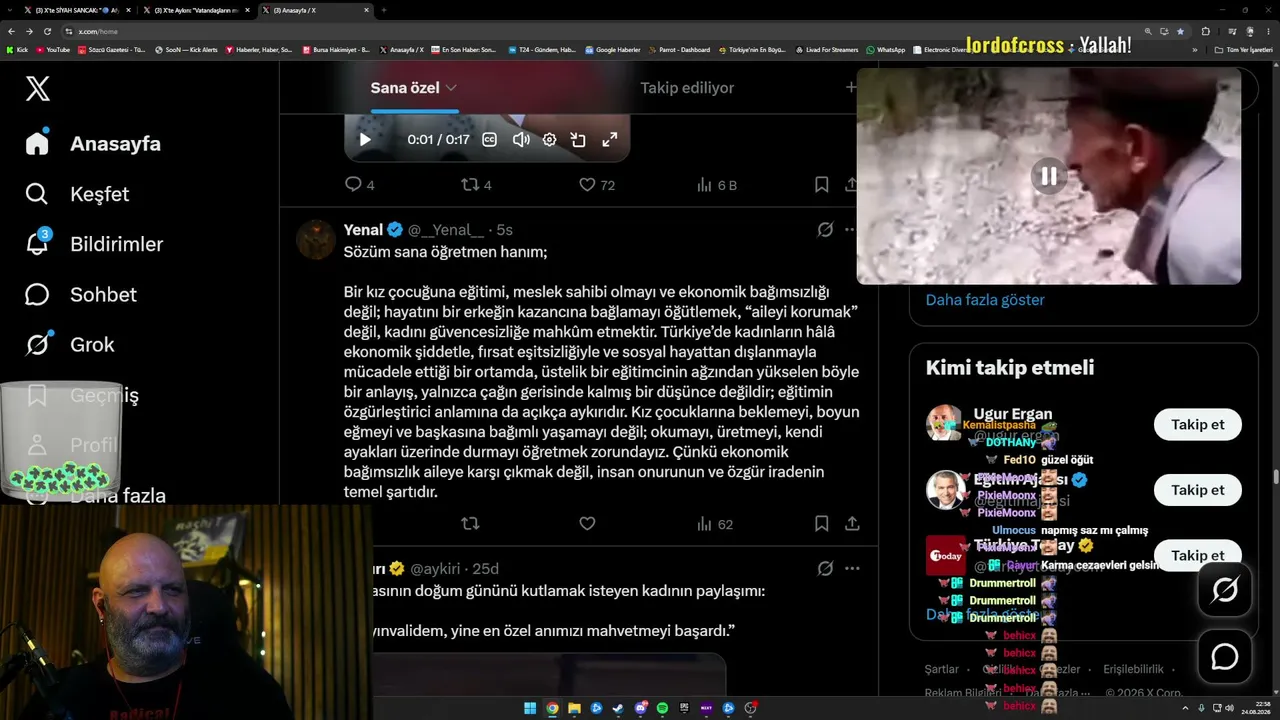Screen dimensions: 1280x720
Task: Open Spotify from the taskbar
Action: 662,708
